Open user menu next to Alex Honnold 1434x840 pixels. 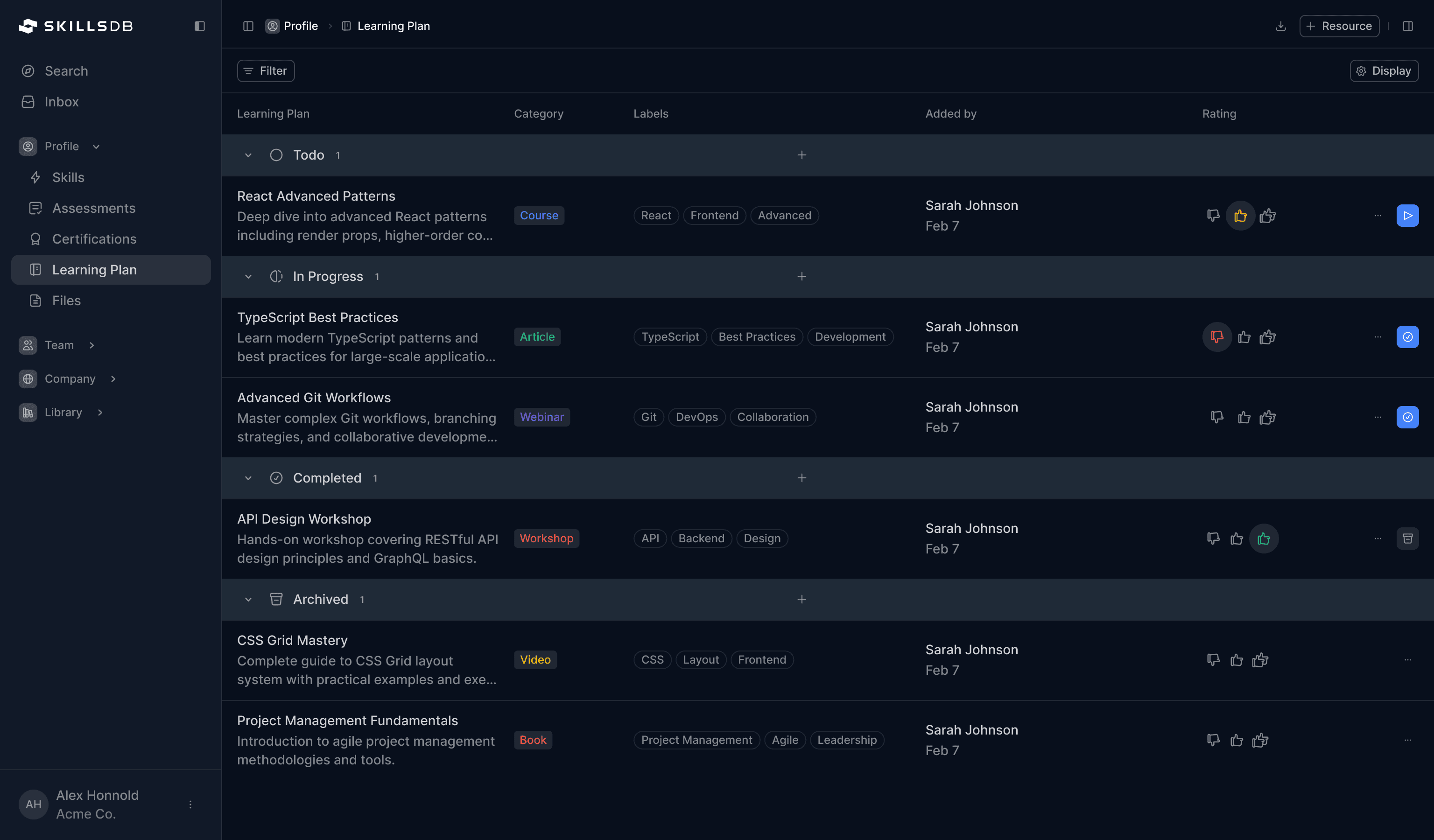pos(190,804)
